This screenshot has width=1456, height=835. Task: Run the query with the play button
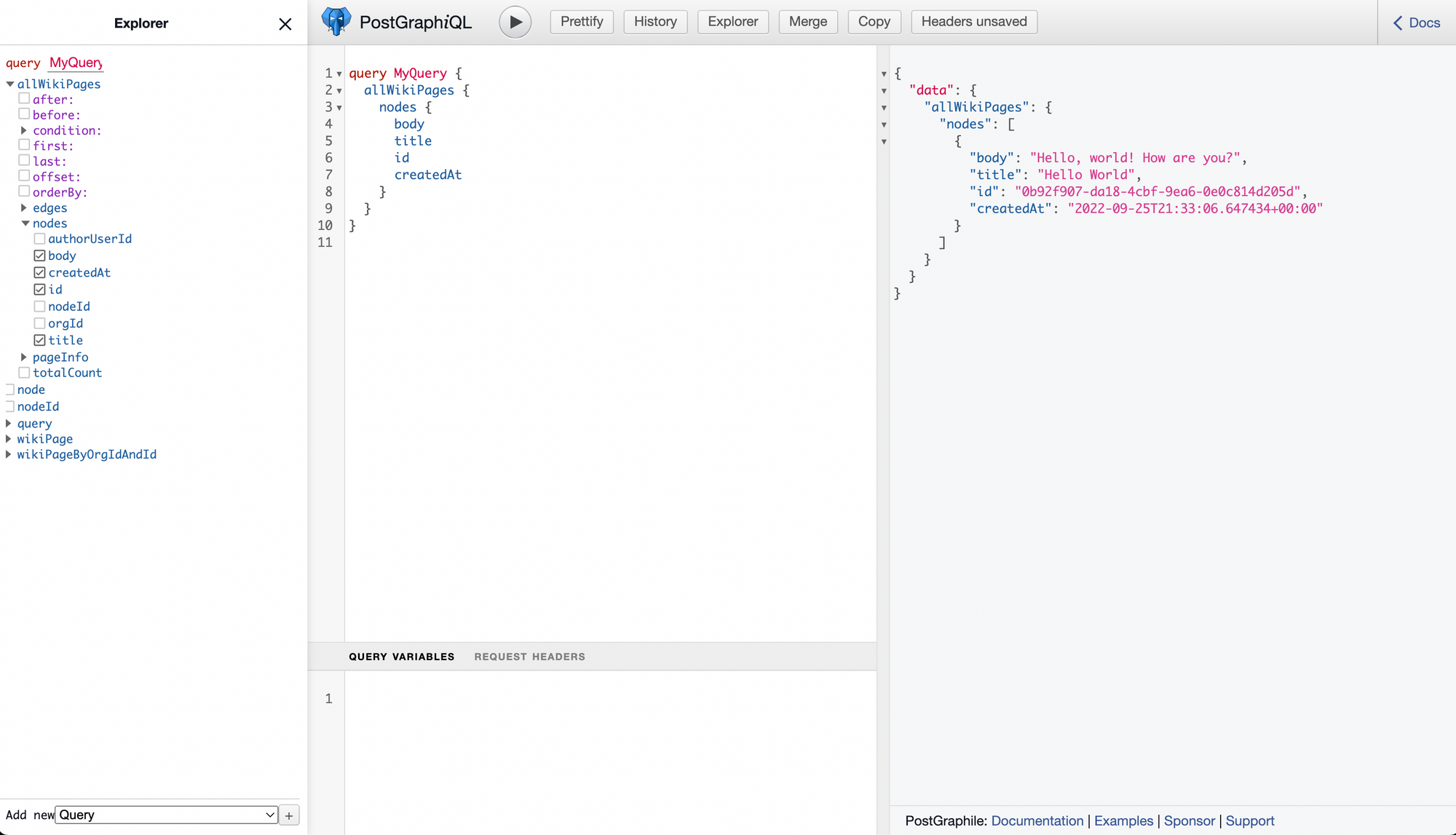click(x=515, y=22)
